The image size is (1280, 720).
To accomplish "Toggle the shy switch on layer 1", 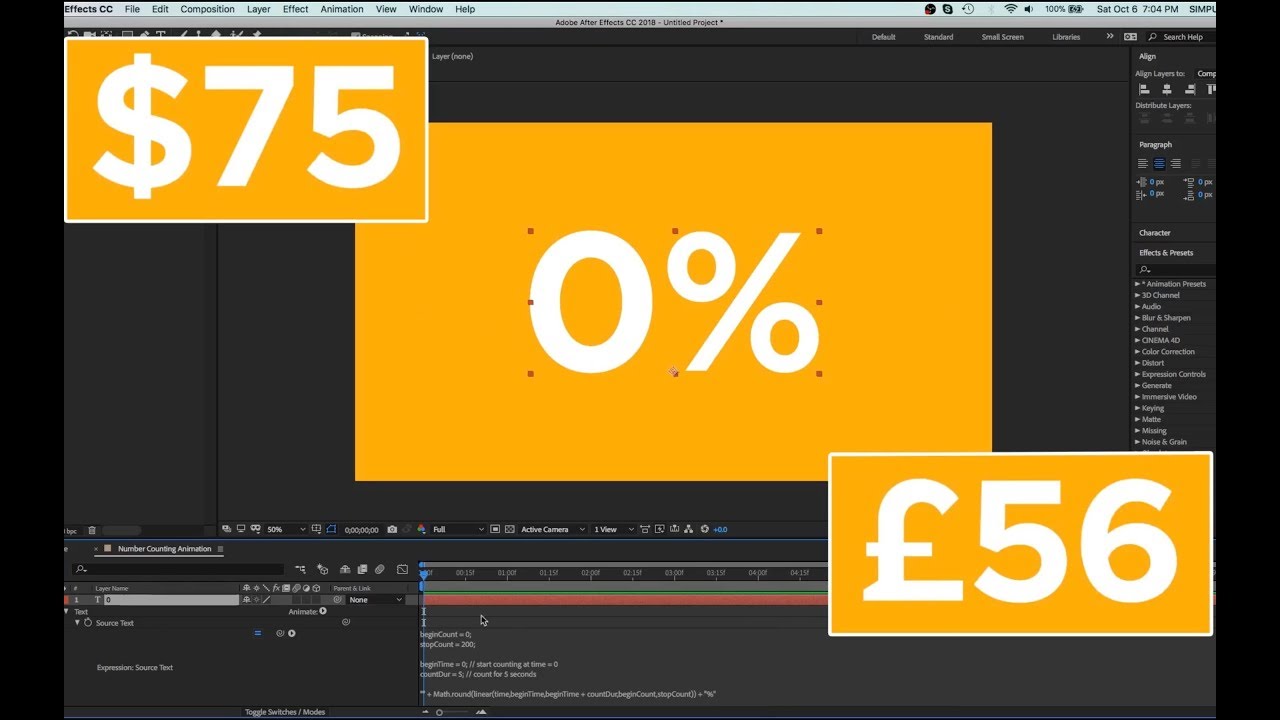I will 246,600.
